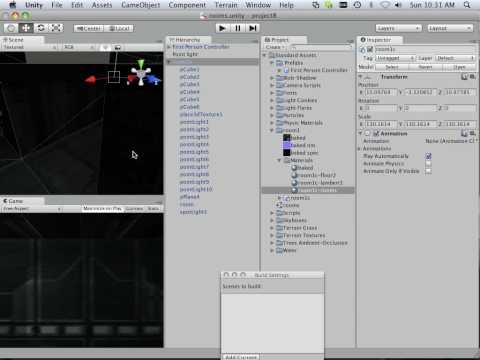This screenshot has height=360, width=480.
Task: Click the model Revert button
Action: tap(425, 67)
